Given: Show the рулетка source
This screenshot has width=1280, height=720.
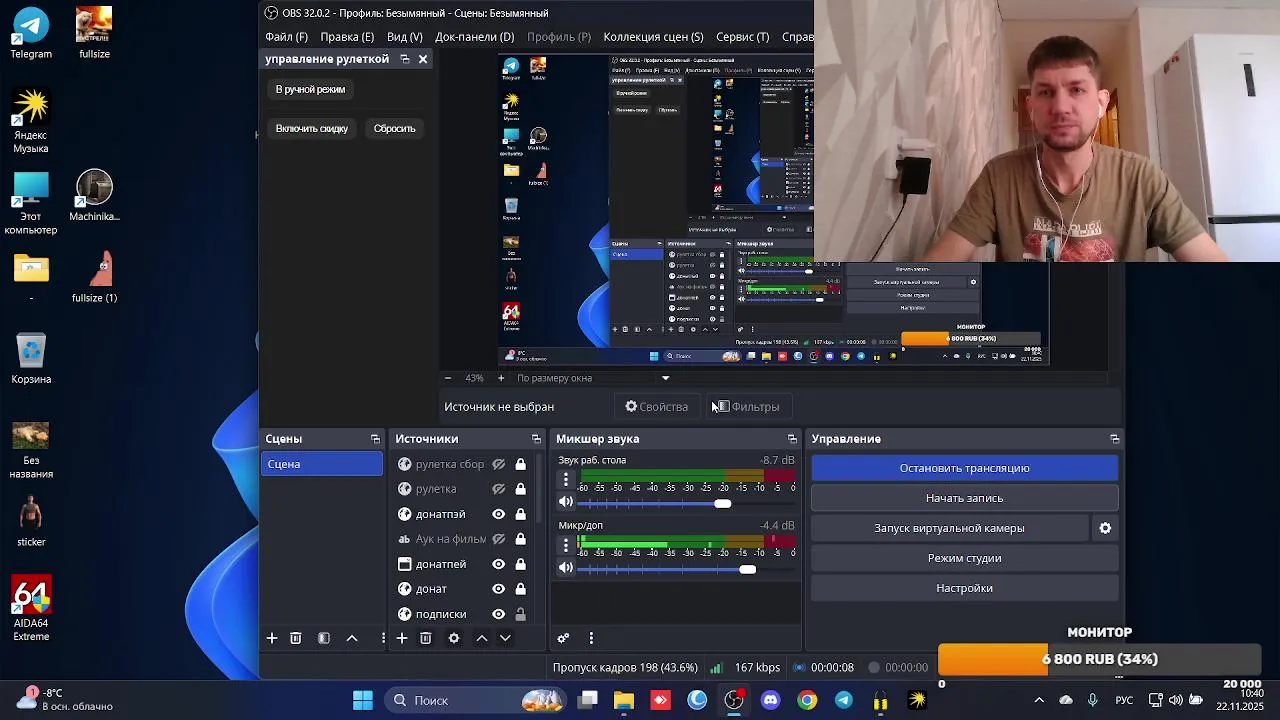Looking at the screenshot, I should [x=498, y=489].
